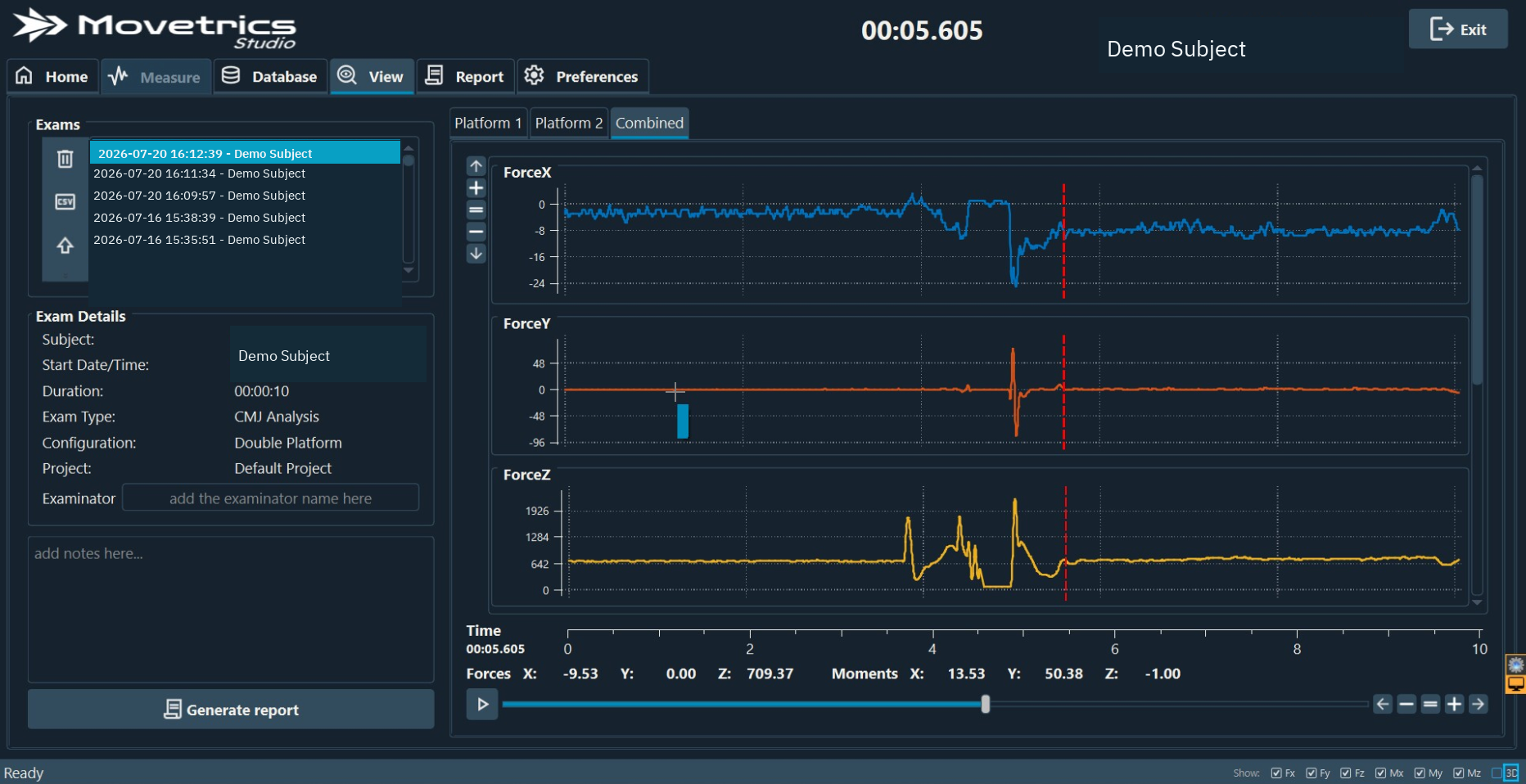Toggle the Mx checkbox
The image size is (1526, 784).
tap(1381, 773)
